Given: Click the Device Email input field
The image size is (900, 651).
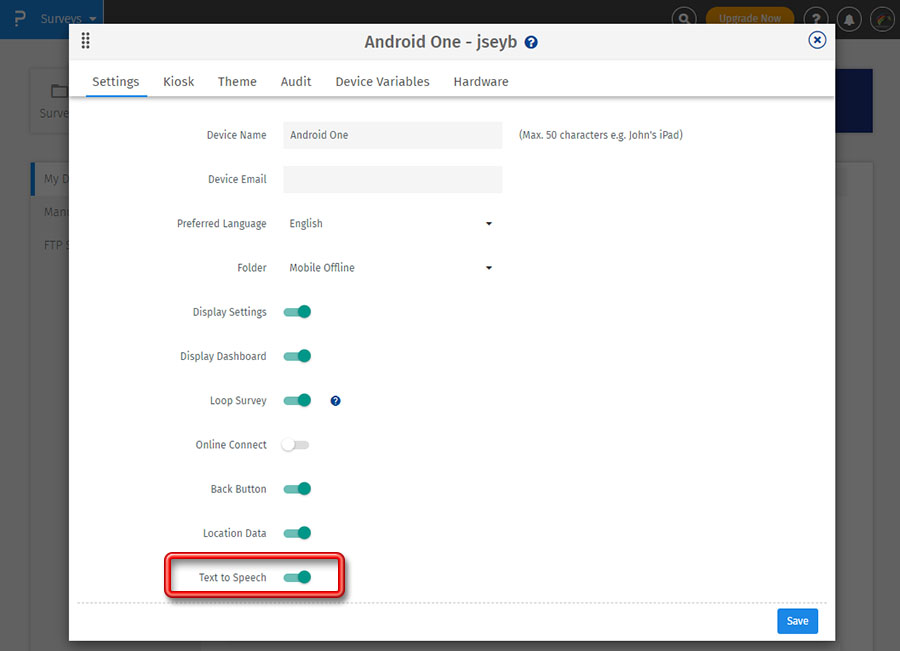Looking at the screenshot, I should point(392,180).
